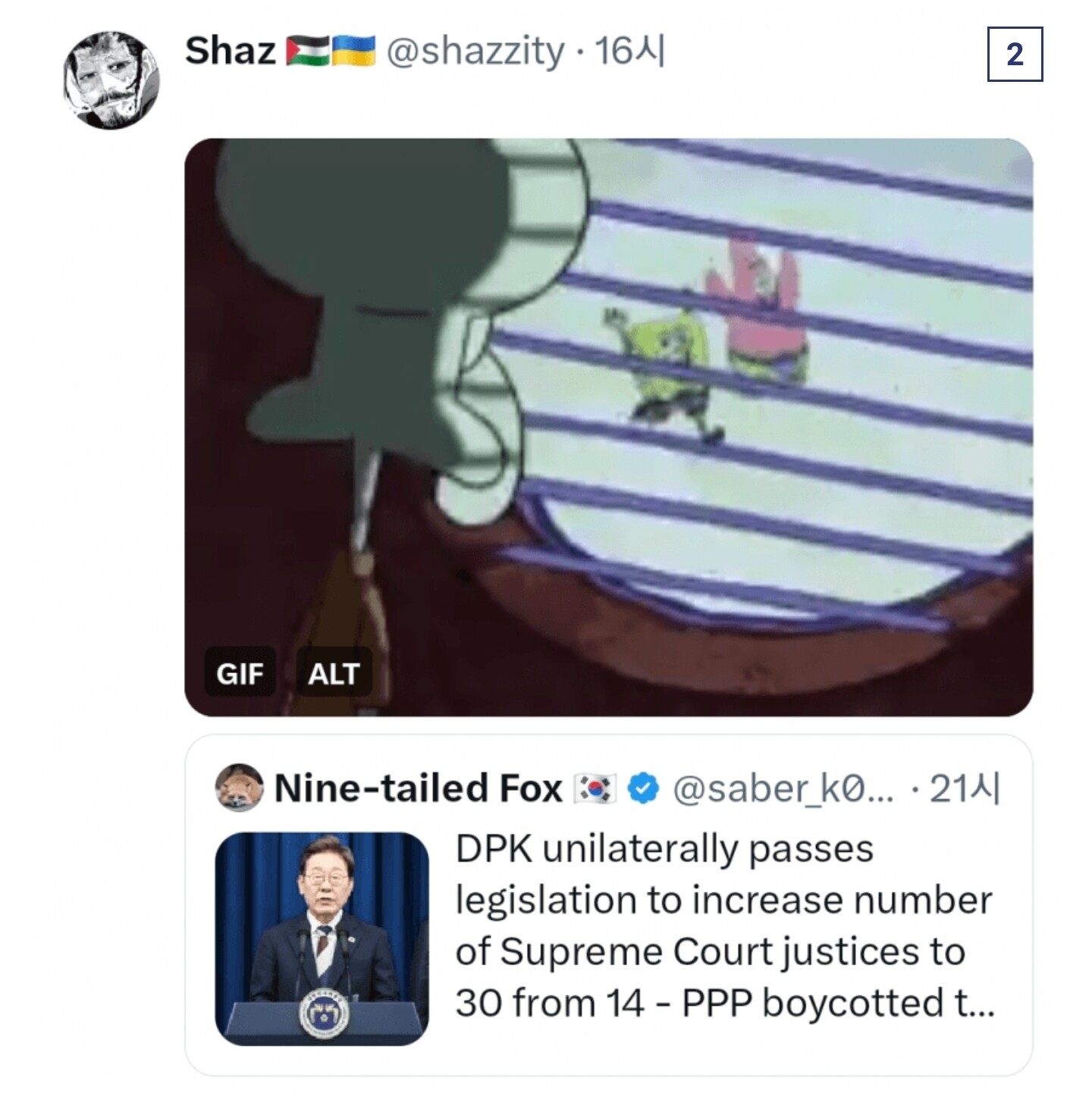Click Patrick's pink figure in the GIF
Image resolution: width=1092 pixels, height=1103 pixels.
(x=756, y=307)
